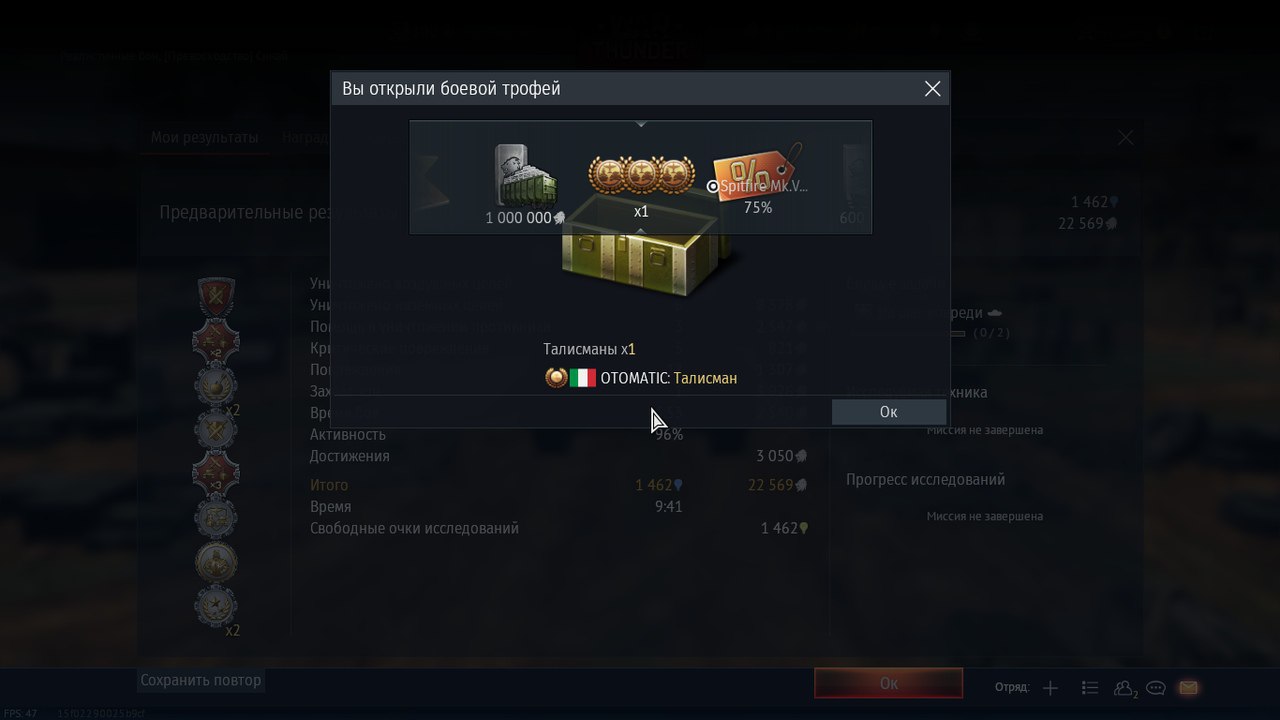1280x720 pixels.
Task: Open the mail envelope icon
Action: pyautogui.click(x=1188, y=688)
